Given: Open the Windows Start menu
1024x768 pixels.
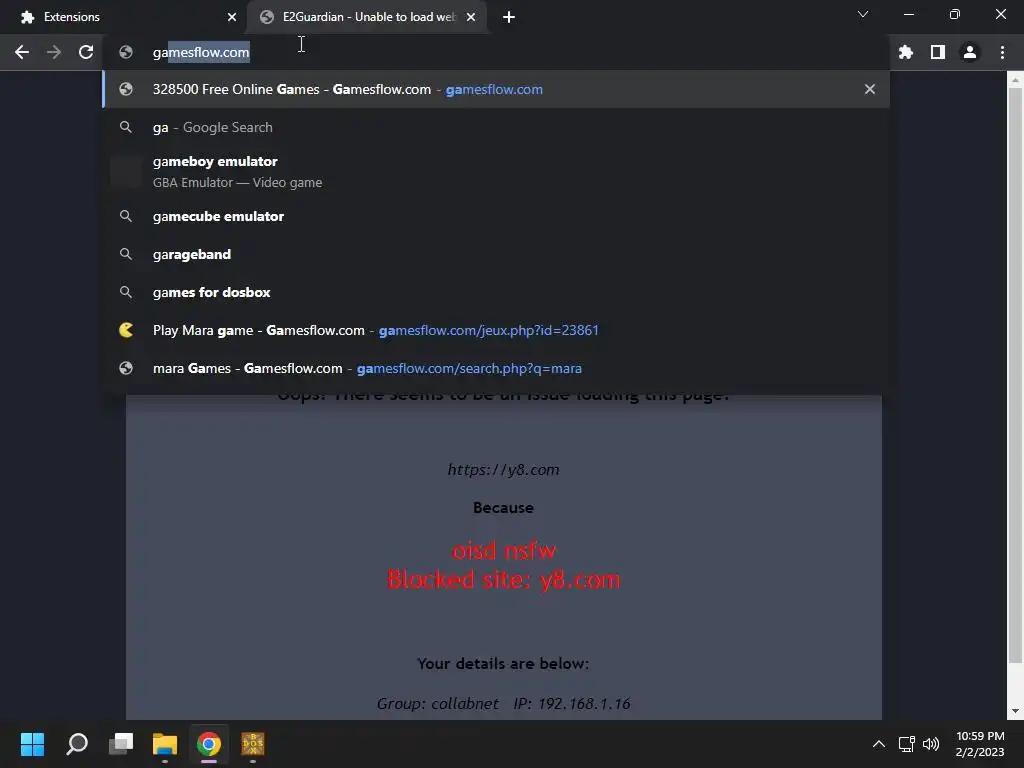Looking at the screenshot, I should [x=32, y=743].
